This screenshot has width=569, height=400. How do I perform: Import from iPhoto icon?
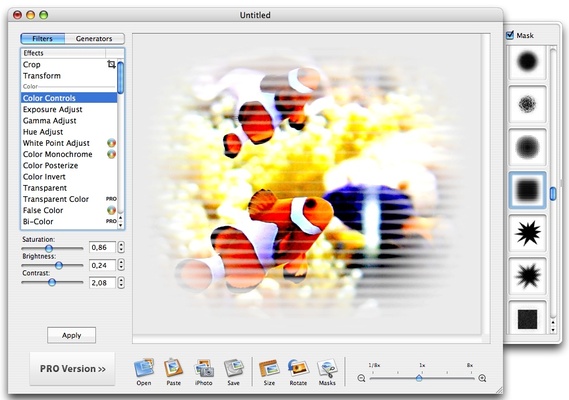[204, 368]
